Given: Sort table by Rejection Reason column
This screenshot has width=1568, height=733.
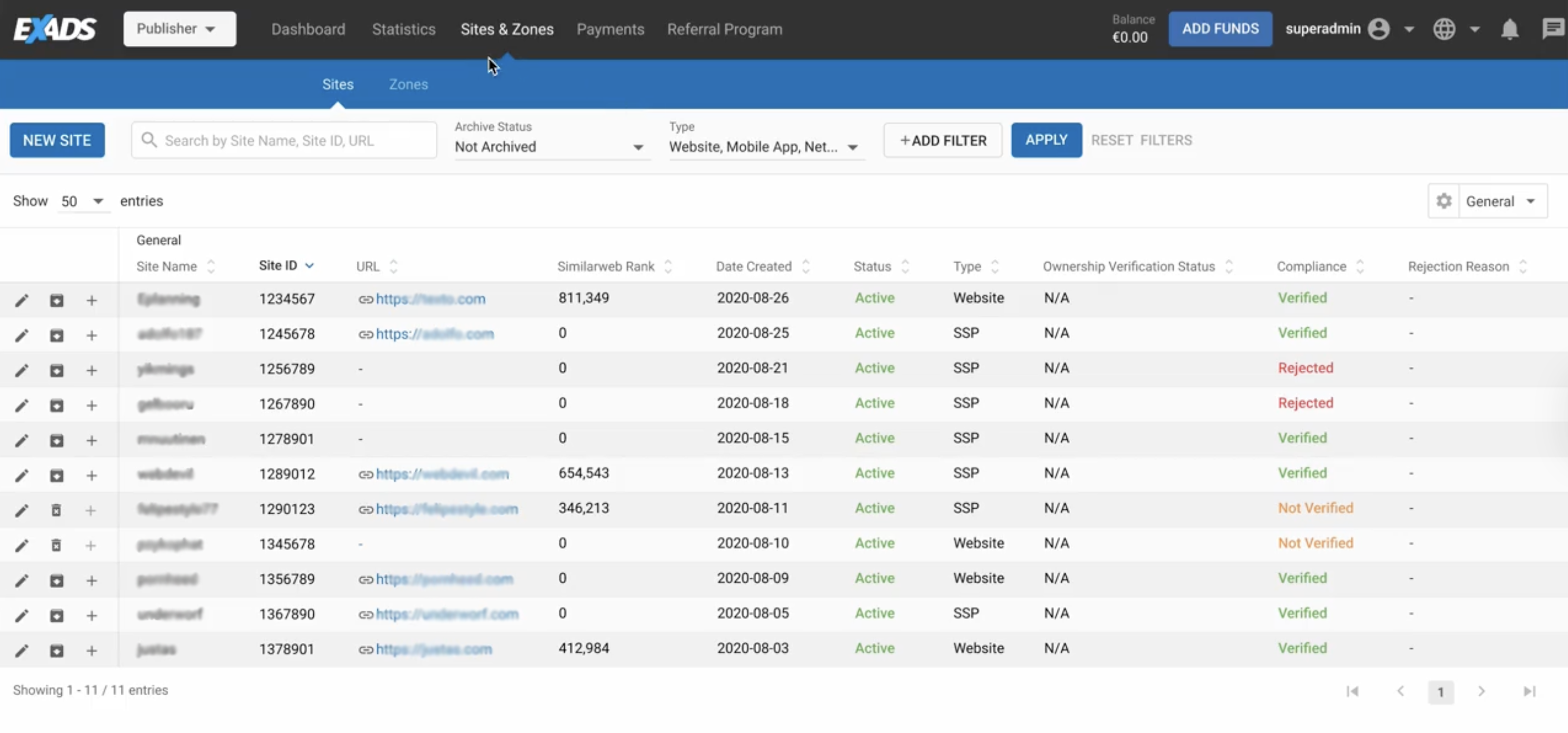Looking at the screenshot, I should point(1467,266).
